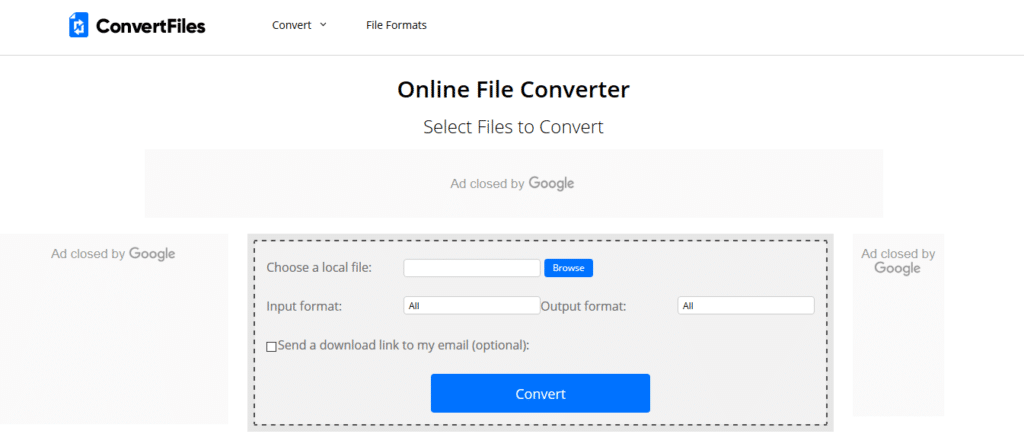This screenshot has width=1024, height=434.
Task: Open the Convert menu
Action: 292,25
